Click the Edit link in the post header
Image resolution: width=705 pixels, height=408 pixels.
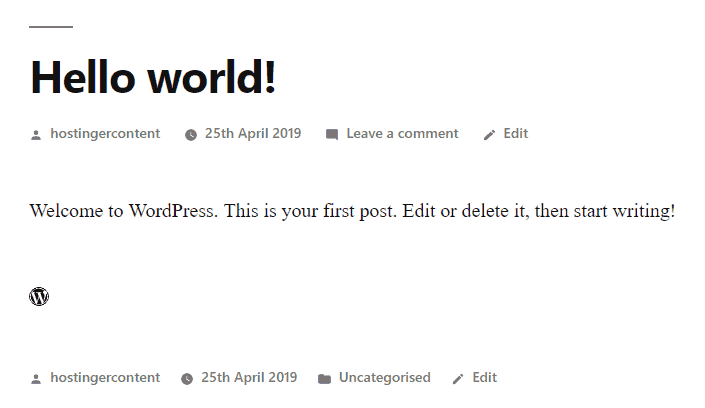tap(516, 134)
